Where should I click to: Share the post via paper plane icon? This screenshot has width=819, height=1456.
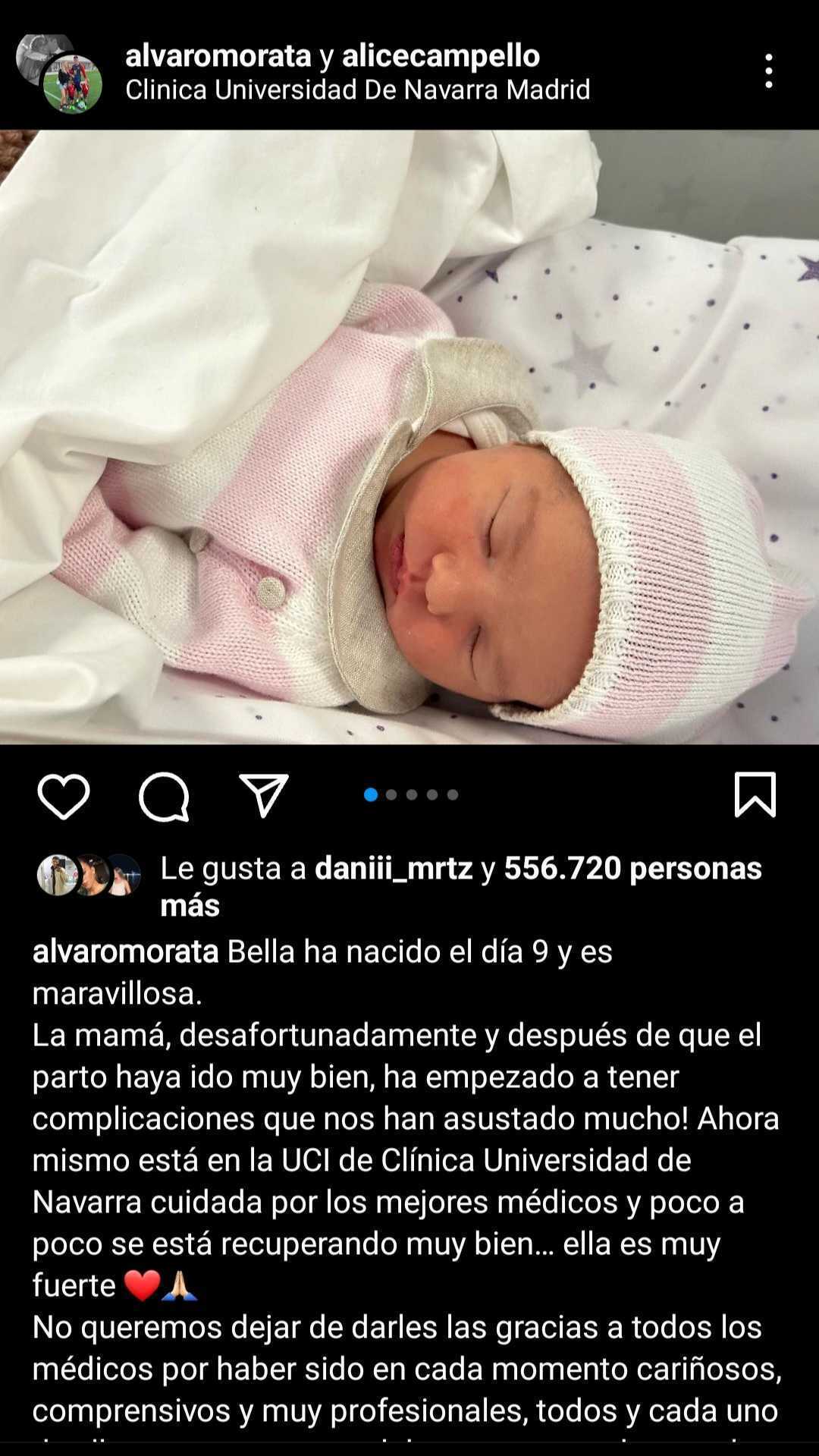click(x=264, y=795)
